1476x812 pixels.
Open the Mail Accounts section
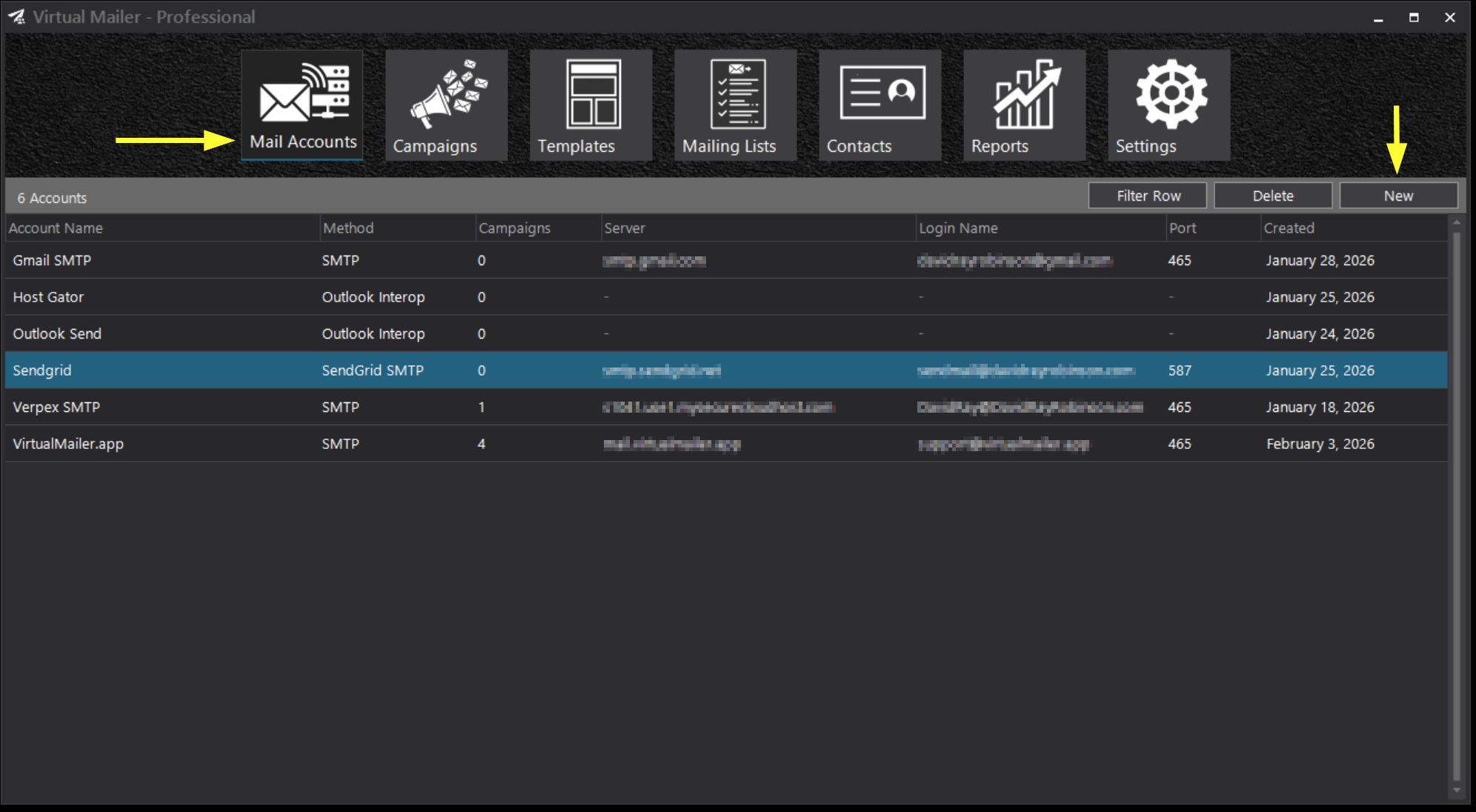click(x=302, y=105)
